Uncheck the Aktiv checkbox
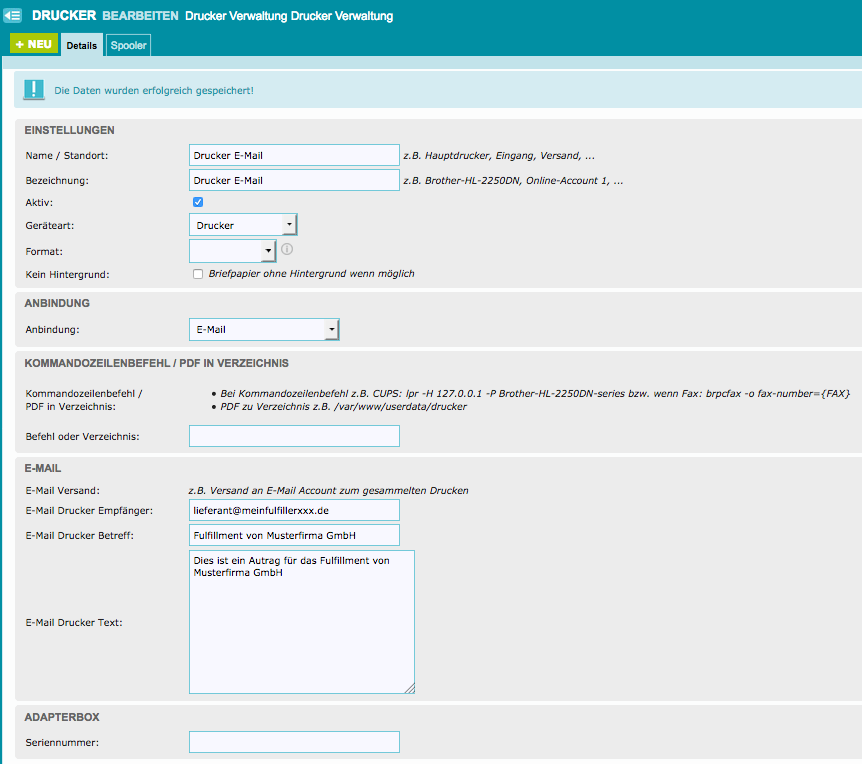 coord(198,202)
